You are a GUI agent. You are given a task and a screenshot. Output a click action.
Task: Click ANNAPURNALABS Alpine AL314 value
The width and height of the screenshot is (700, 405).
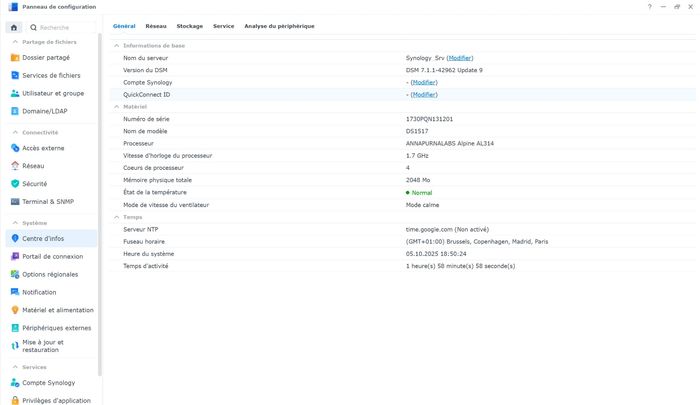pyautogui.click(x=450, y=143)
